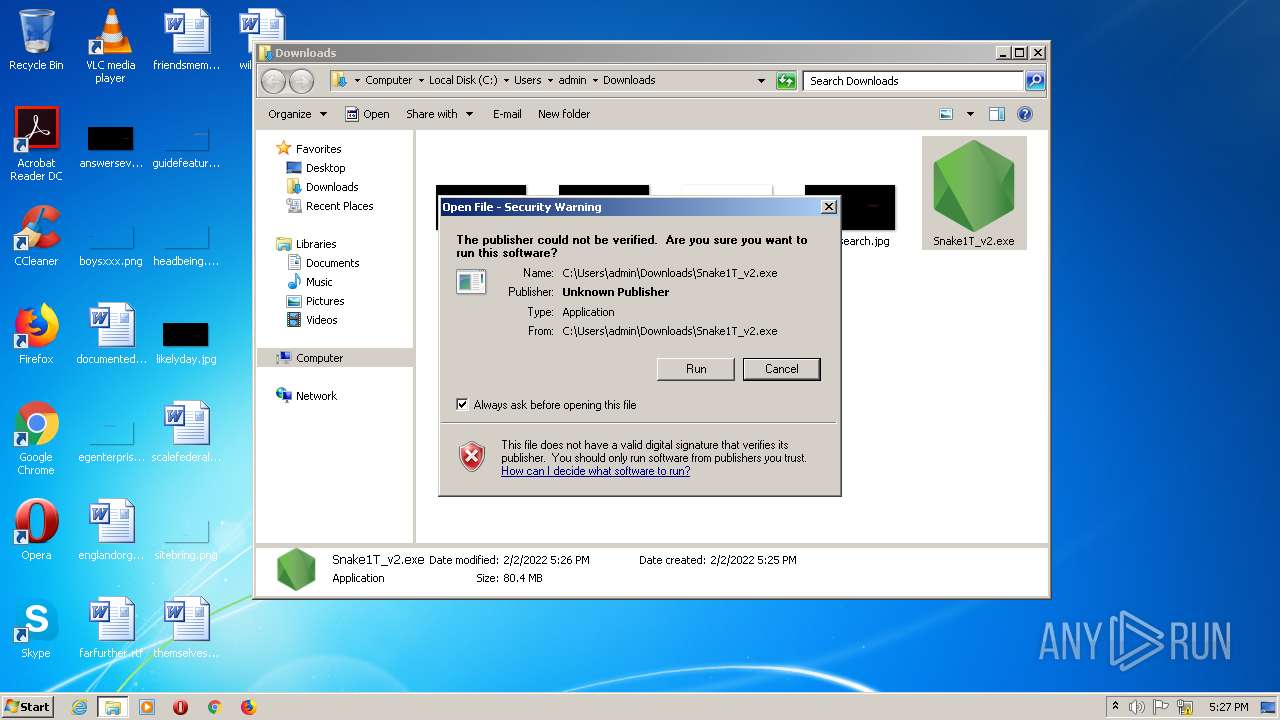Expand the Computer breadcrumb arrow
This screenshot has width=1280, height=720.
[x=421, y=81]
